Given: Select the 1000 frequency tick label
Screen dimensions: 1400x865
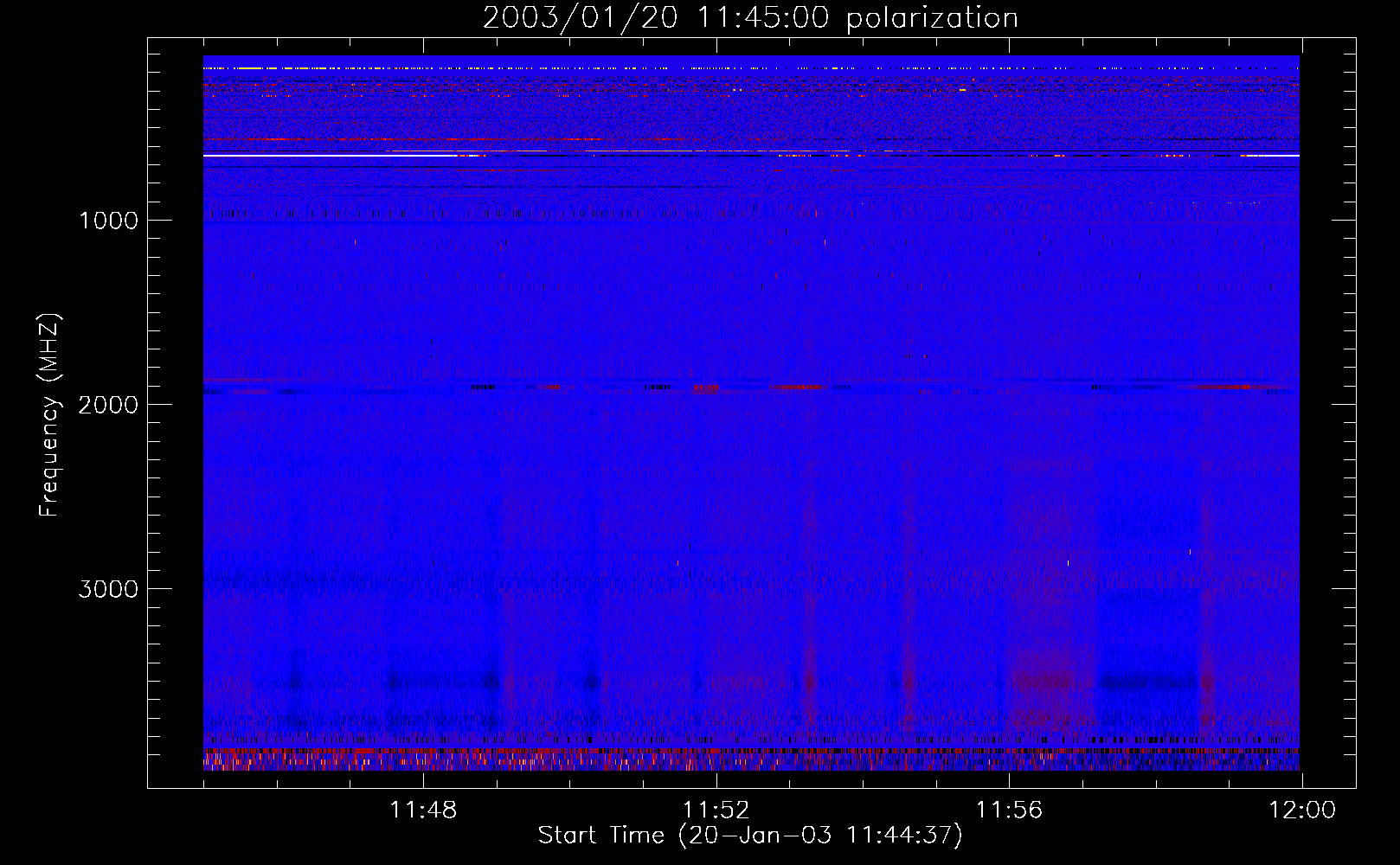Looking at the screenshot, I should (108, 221).
